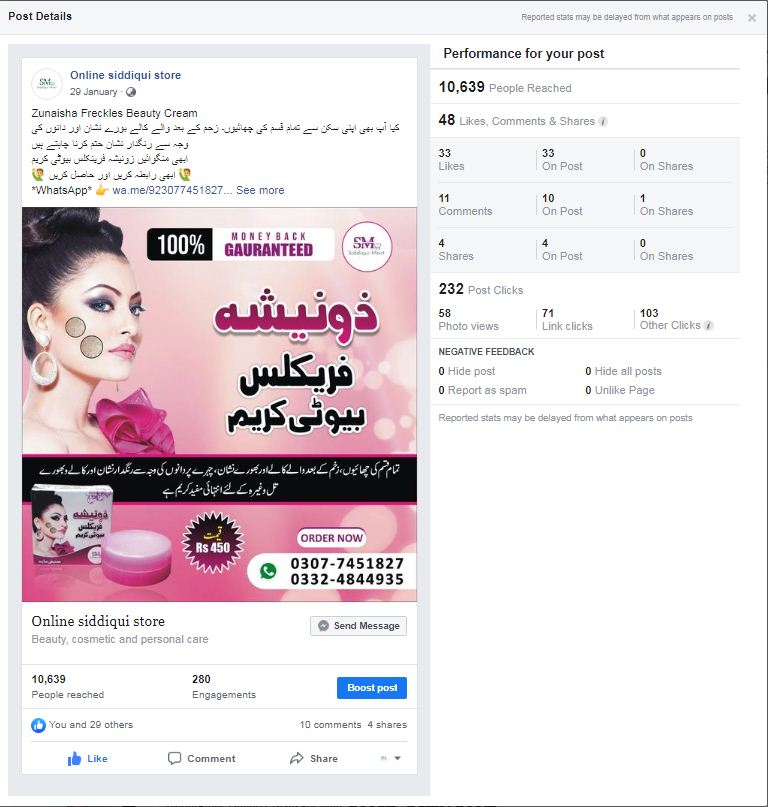View the 10 comments list
768x807 pixels.
[x=330, y=725]
